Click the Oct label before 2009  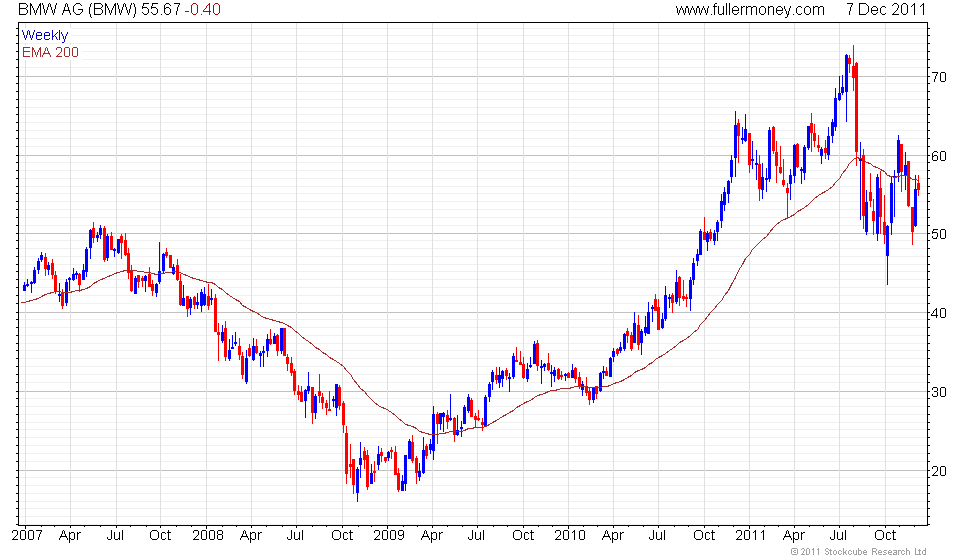click(x=342, y=535)
